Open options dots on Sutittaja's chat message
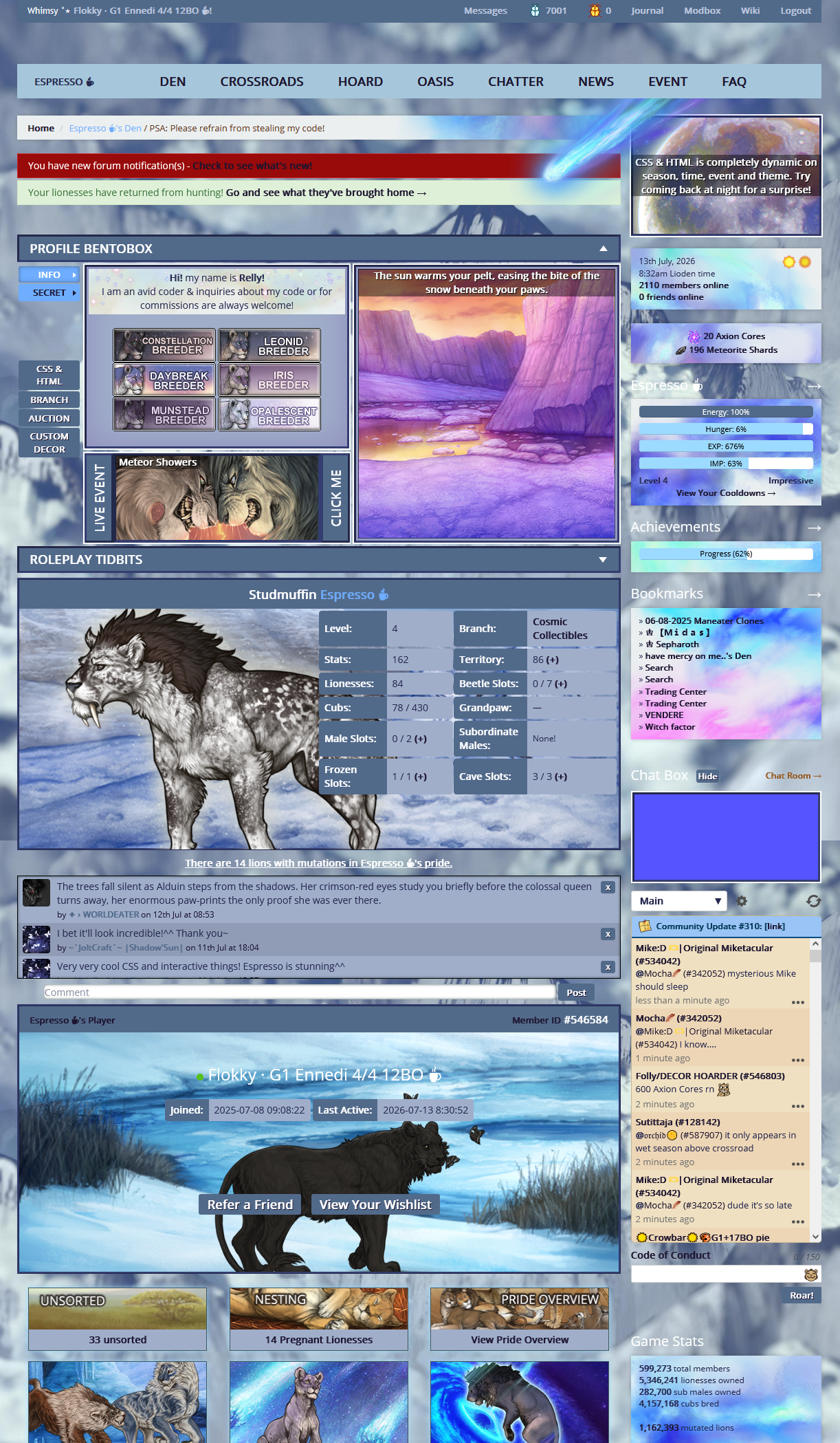Screen dimensions: 840x1443 [797, 1164]
